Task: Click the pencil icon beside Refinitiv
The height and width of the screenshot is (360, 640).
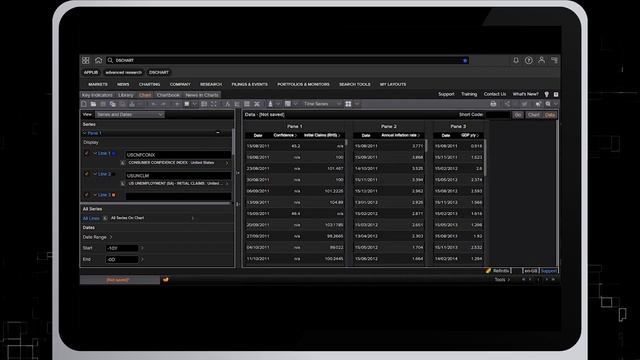Action: click(488, 271)
